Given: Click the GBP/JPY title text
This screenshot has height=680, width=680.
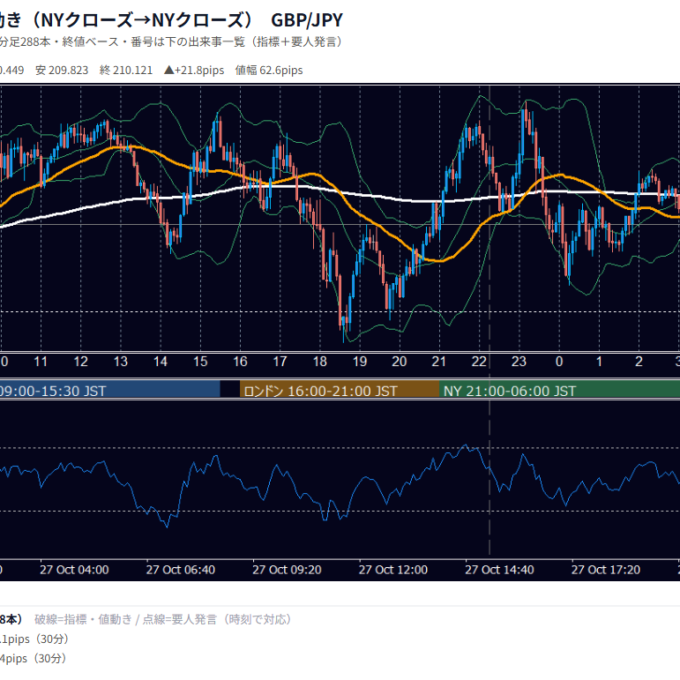Looking at the screenshot, I should point(307,20).
